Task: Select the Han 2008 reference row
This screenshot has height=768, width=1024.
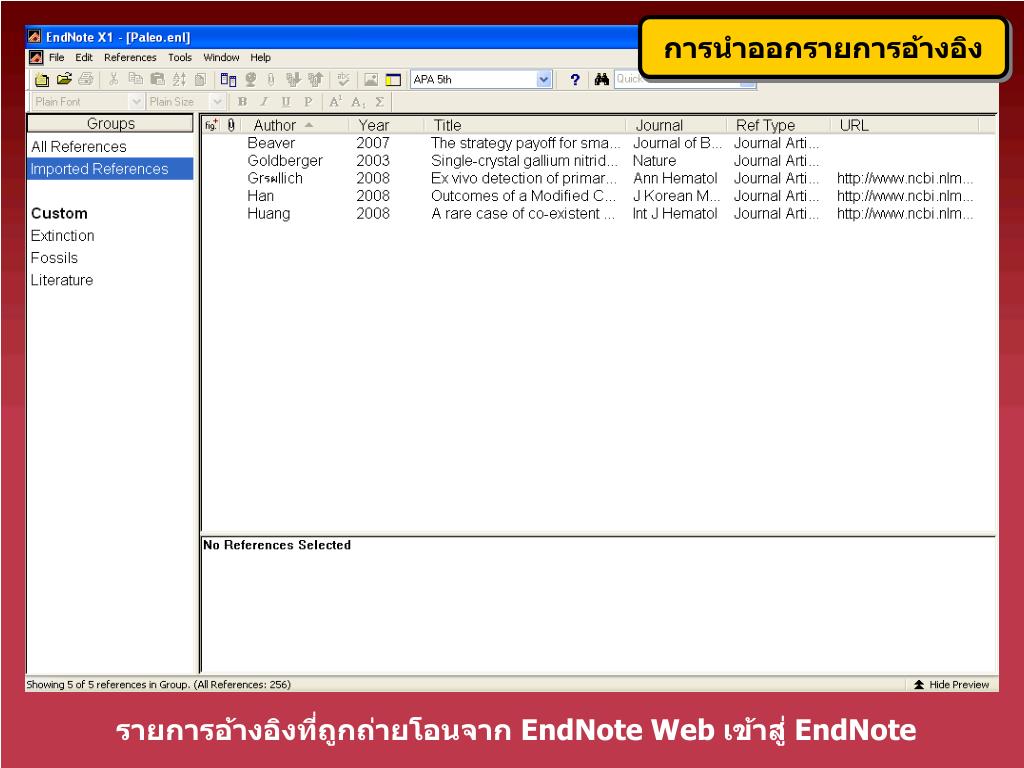Action: pyautogui.click(x=598, y=196)
